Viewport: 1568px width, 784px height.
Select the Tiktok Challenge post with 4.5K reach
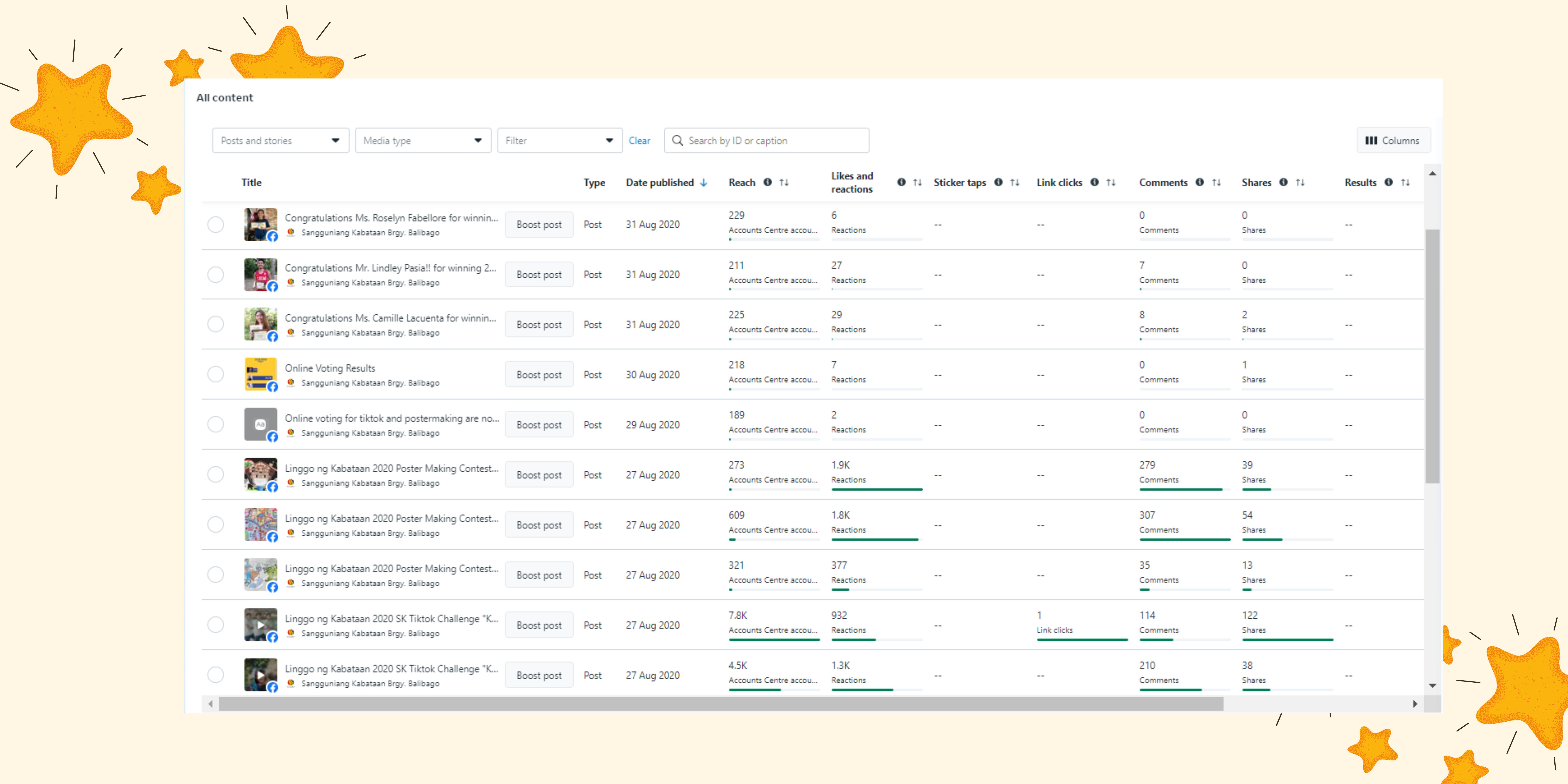coord(216,674)
